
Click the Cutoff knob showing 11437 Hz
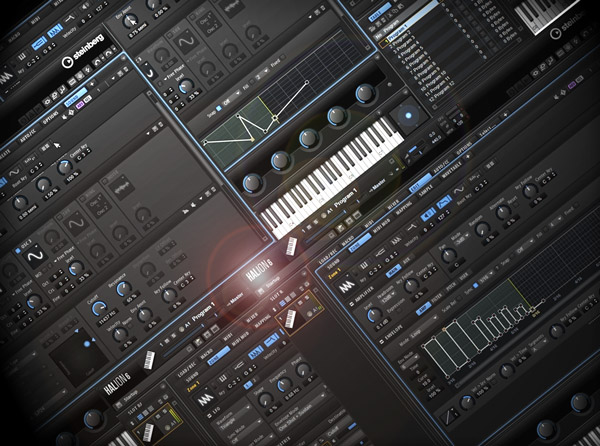(99, 308)
